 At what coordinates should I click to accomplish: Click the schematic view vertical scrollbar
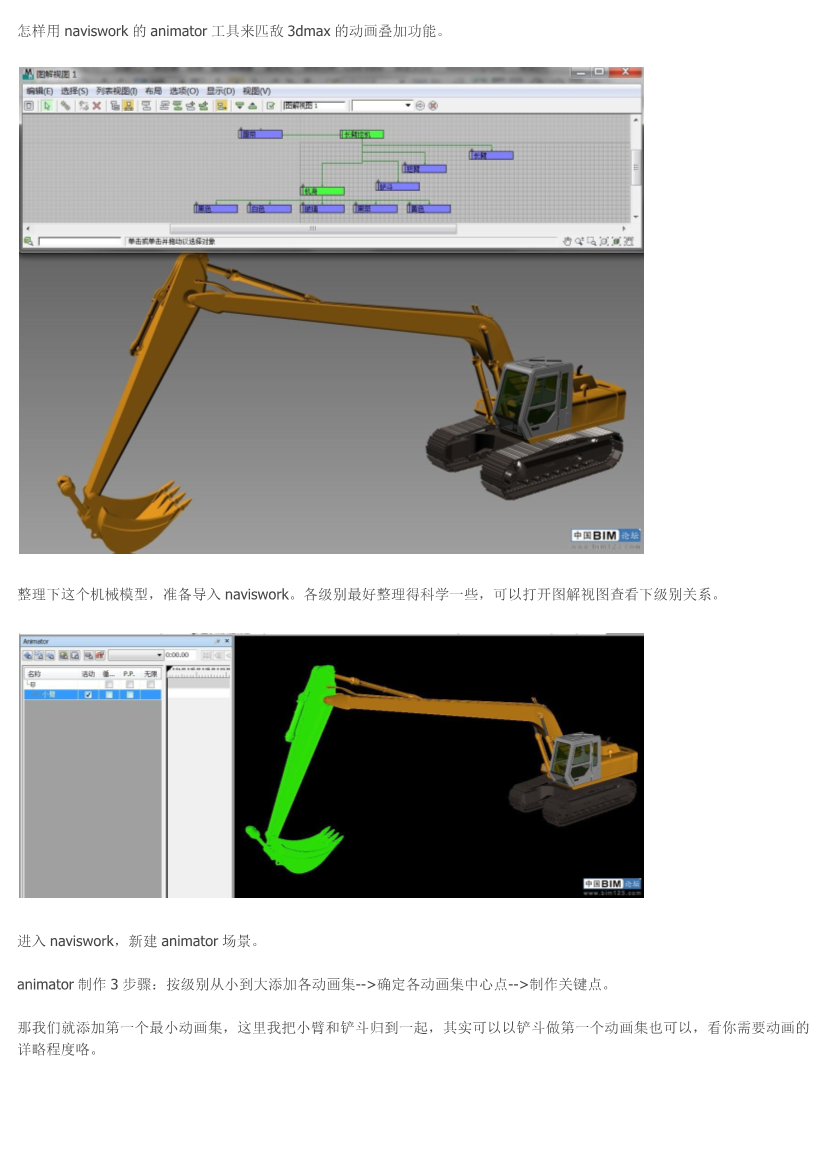tap(636, 168)
